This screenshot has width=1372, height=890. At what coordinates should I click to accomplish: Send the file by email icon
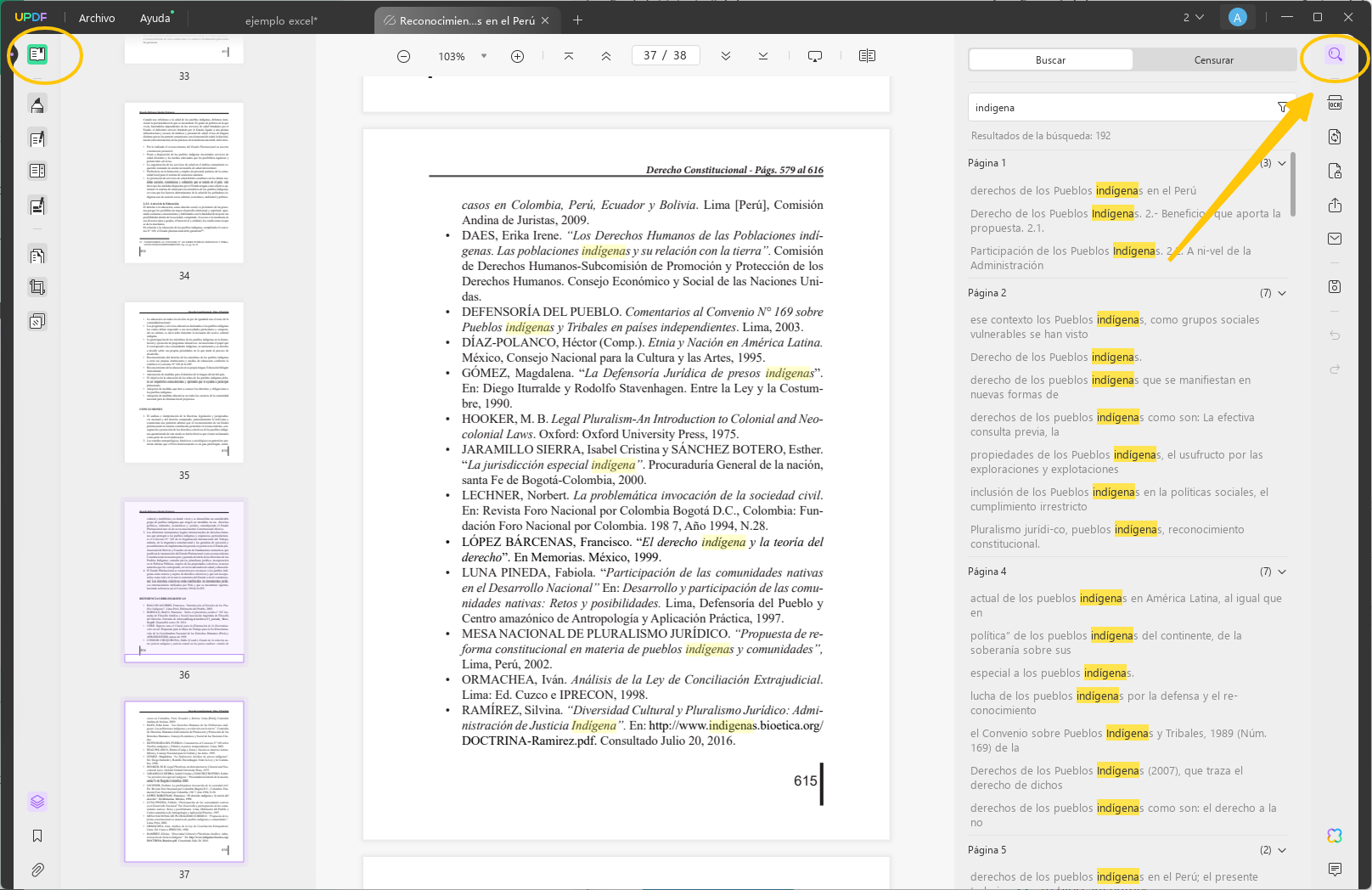click(1335, 239)
